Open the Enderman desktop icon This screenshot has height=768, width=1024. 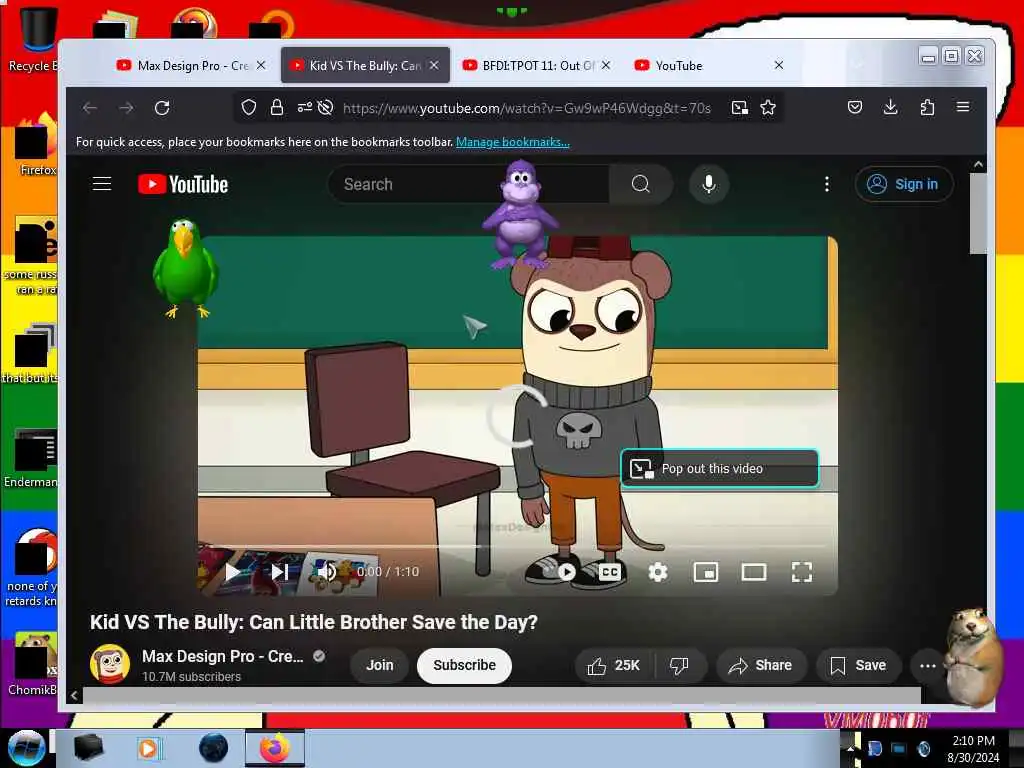pos(31,458)
